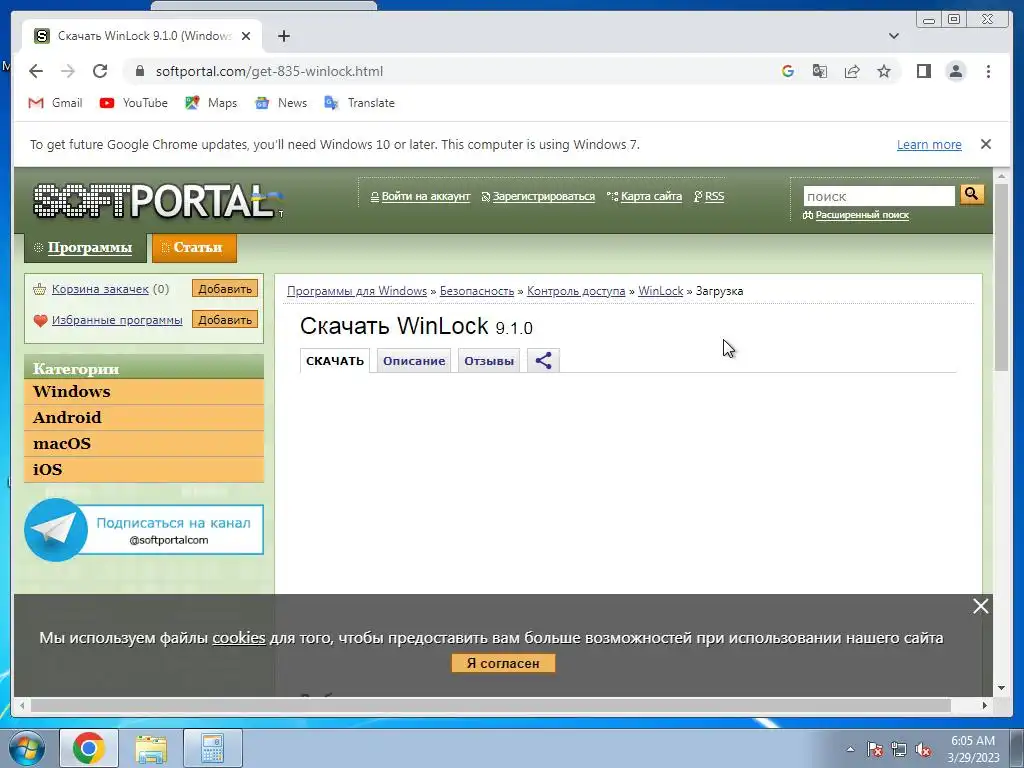Click the vertical page scrollbar
Screen dimensions: 1024x768
coord(1001,277)
